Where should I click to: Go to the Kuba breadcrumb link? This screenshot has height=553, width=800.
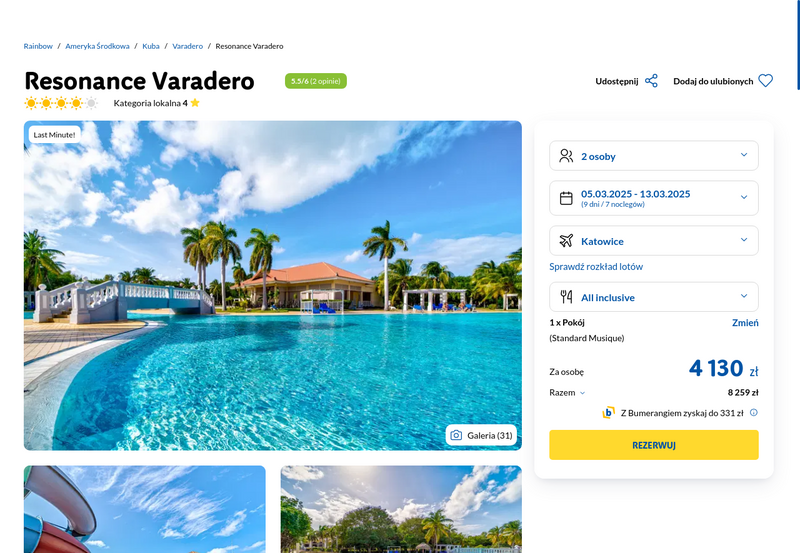[151, 46]
